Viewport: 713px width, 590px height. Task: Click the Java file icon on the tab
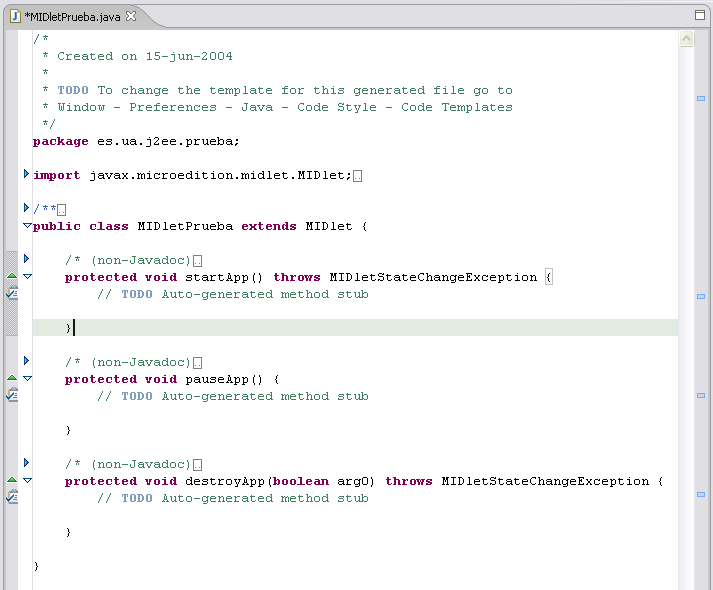coord(15,16)
